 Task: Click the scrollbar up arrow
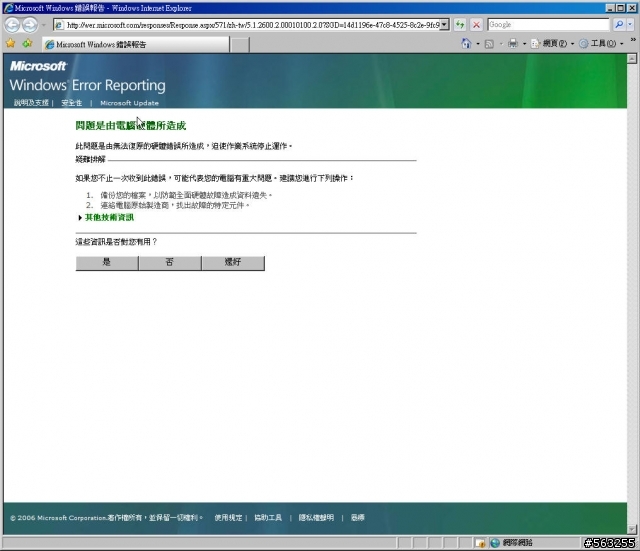(x=632, y=58)
